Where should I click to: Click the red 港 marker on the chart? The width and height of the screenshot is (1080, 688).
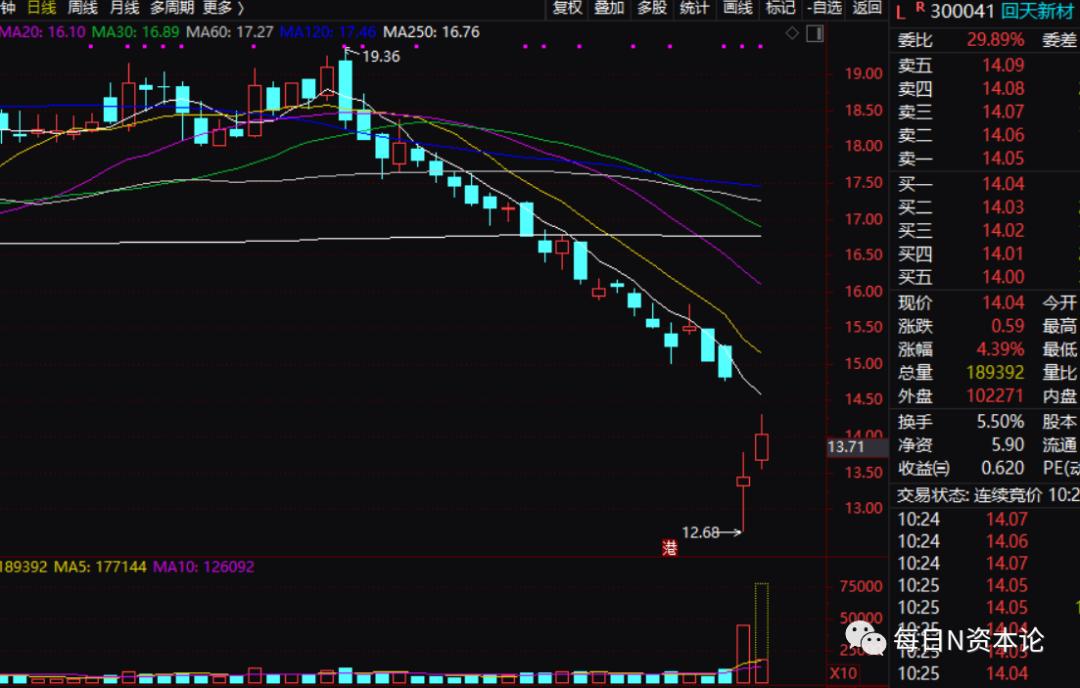(x=669, y=548)
